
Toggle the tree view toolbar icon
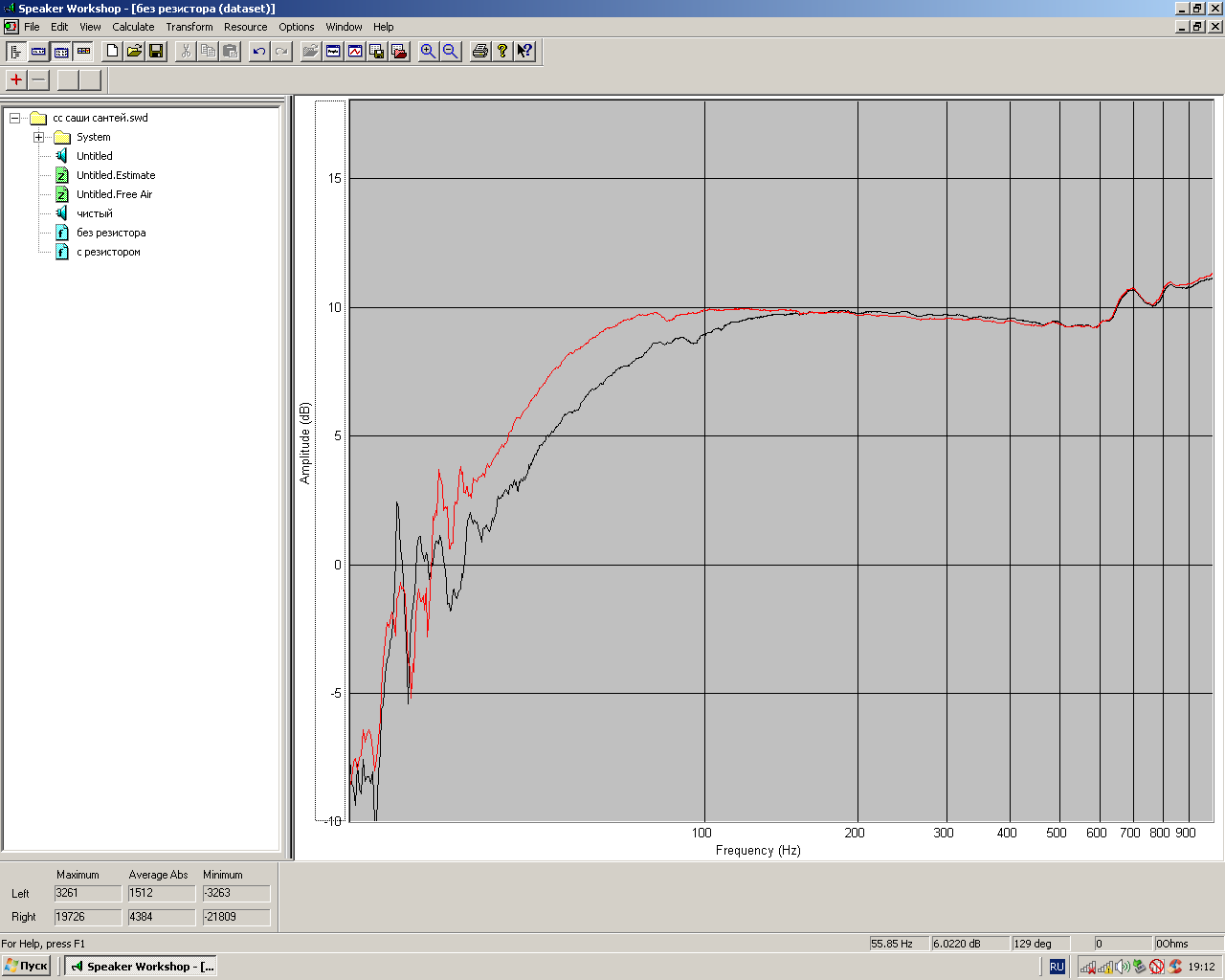(15, 51)
